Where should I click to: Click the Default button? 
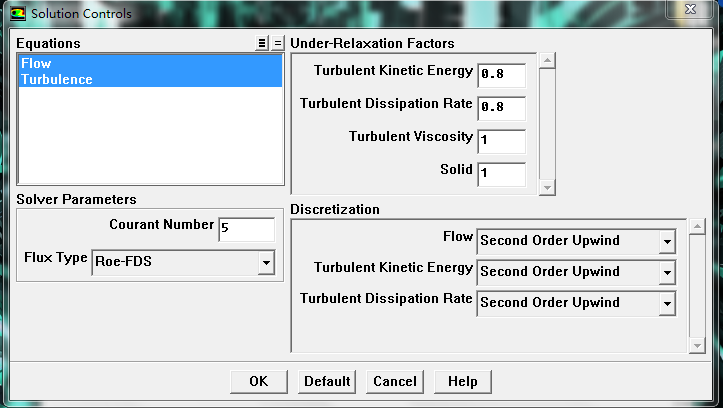point(327,382)
